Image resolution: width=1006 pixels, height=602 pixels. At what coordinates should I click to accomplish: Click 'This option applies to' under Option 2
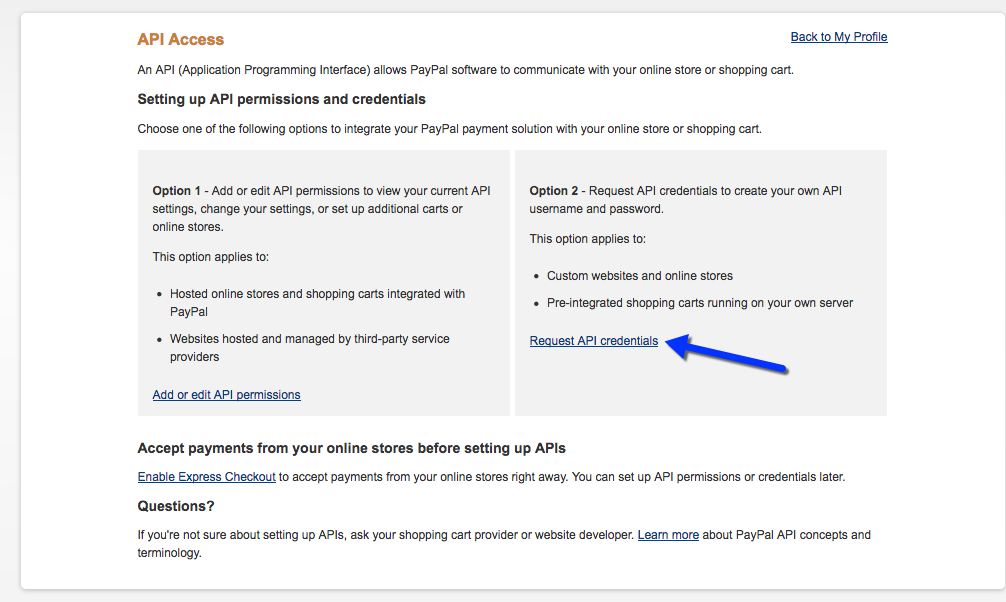[588, 239]
